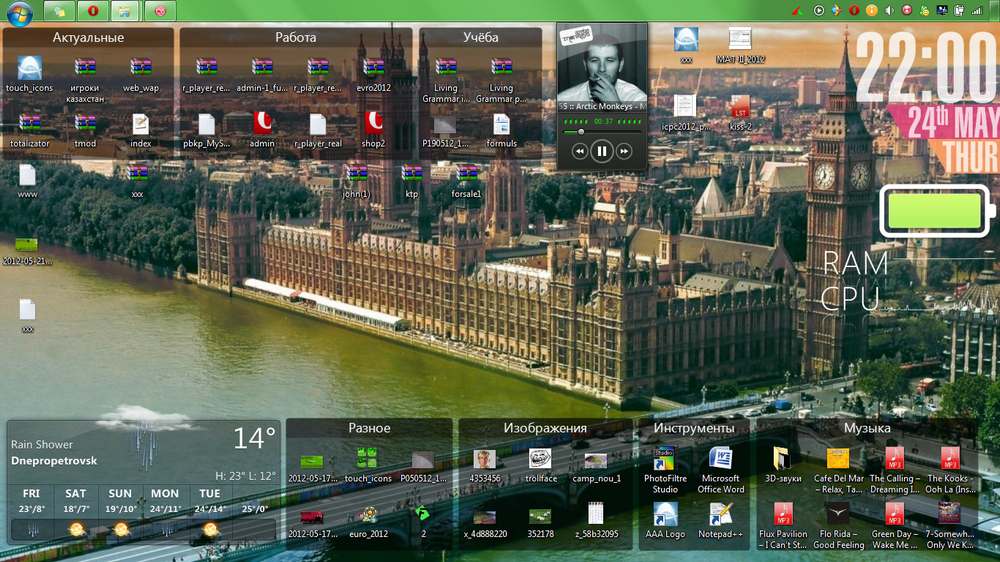
Task: Pause the Arctic Monkeys track
Action: (x=601, y=151)
